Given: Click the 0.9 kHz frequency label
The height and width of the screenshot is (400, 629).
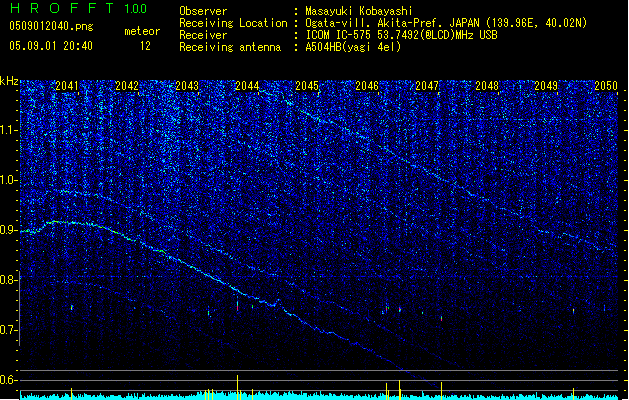Looking at the screenshot, I should click(9, 230).
